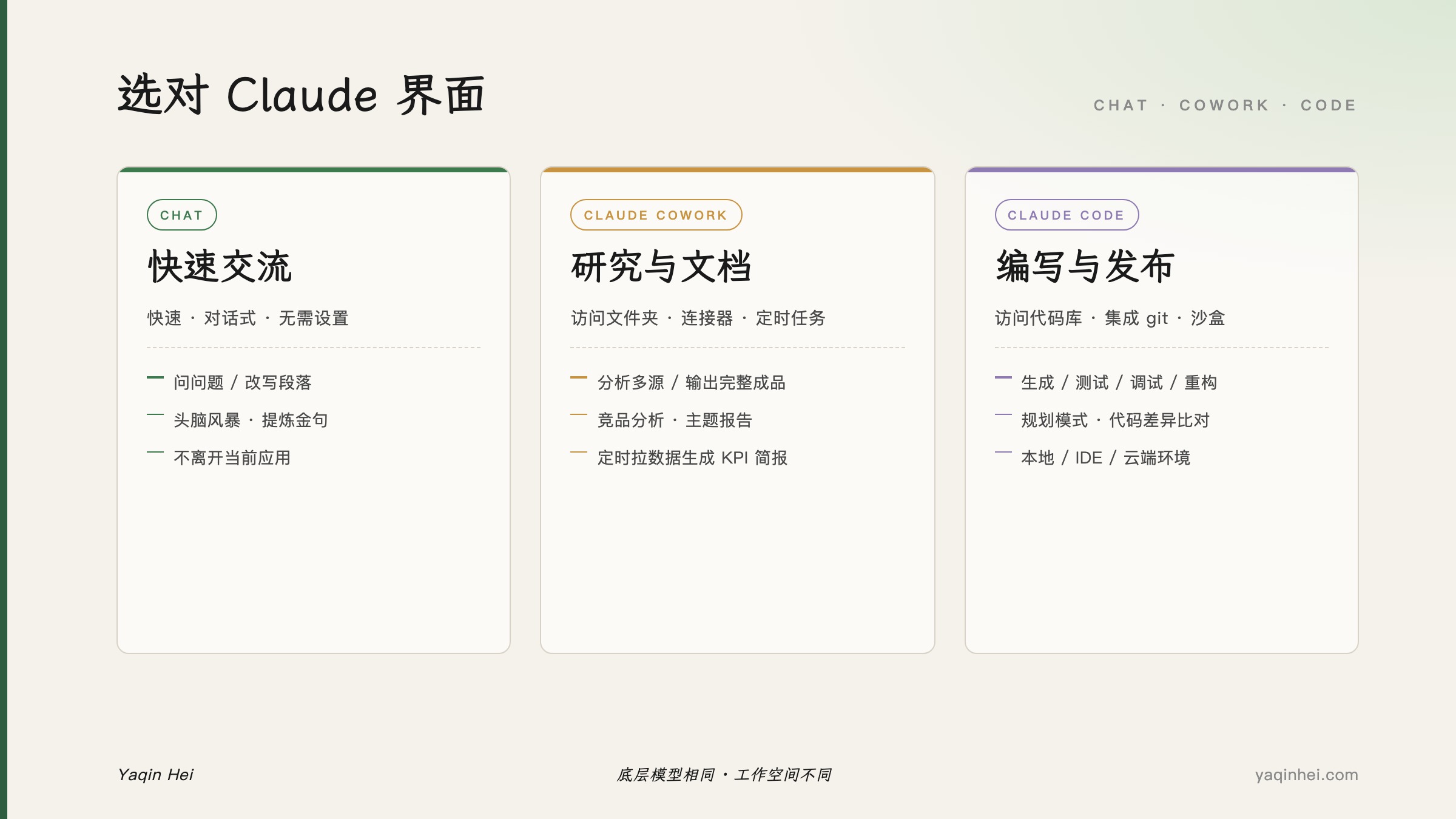1456x819 pixels.
Task: Click bullet 头脑风暴 · 提炼金句
Action: (x=251, y=420)
